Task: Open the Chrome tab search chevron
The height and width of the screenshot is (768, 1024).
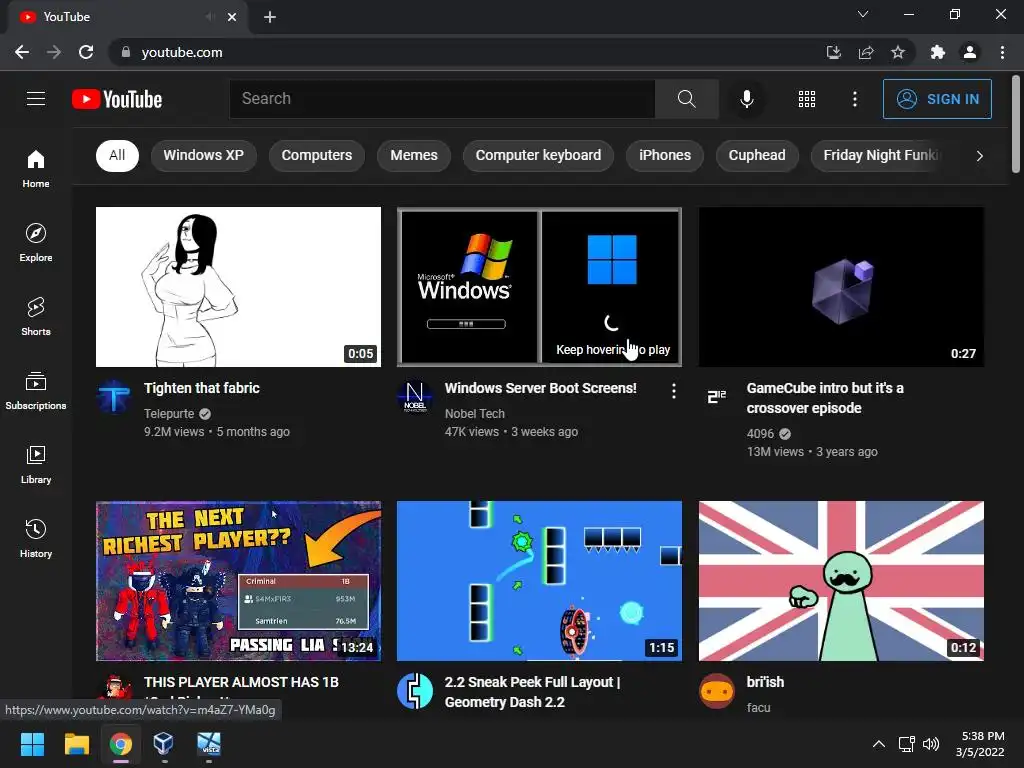Action: pyautogui.click(x=863, y=14)
